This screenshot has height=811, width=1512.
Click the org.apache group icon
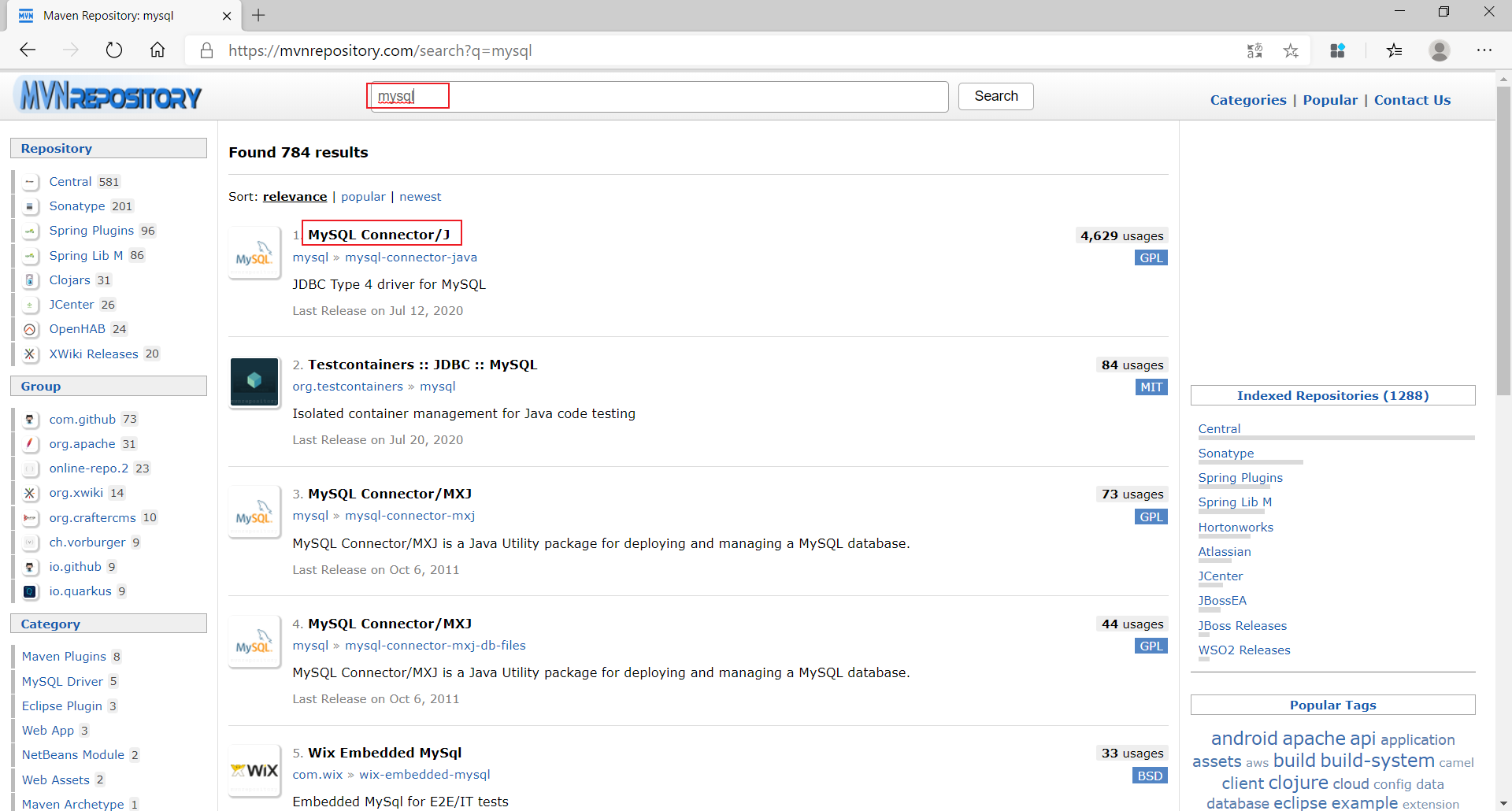[30, 444]
